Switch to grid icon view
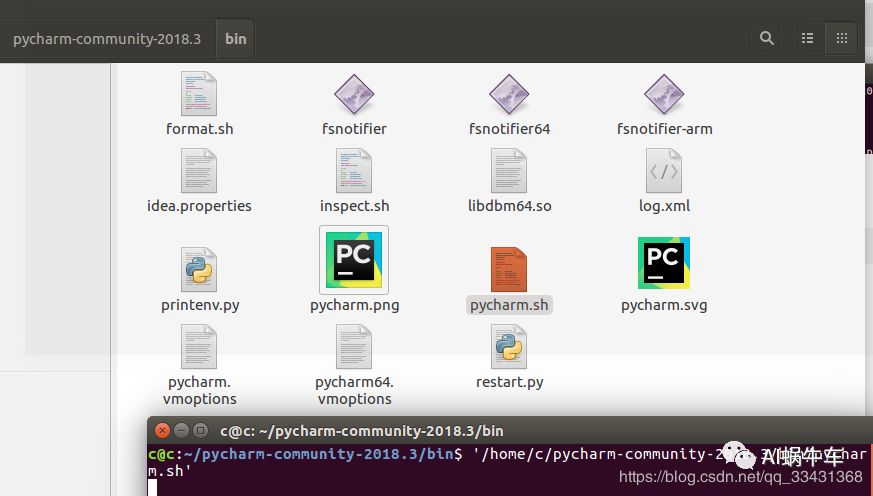Viewport: 873px width, 496px height. click(x=841, y=38)
